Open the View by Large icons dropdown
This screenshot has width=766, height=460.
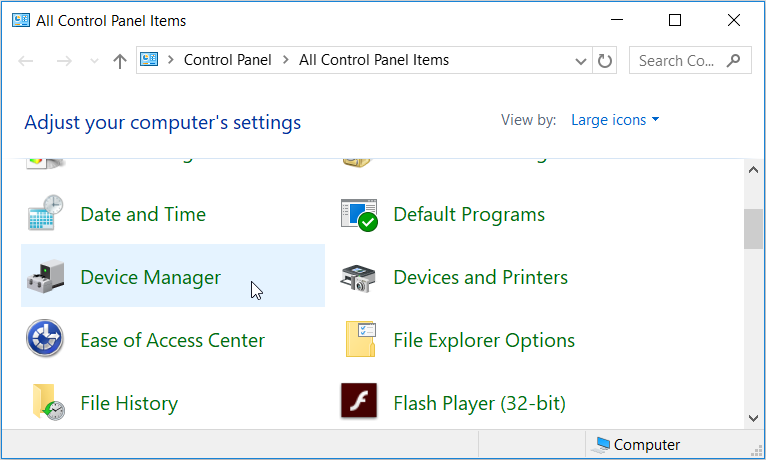click(614, 120)
